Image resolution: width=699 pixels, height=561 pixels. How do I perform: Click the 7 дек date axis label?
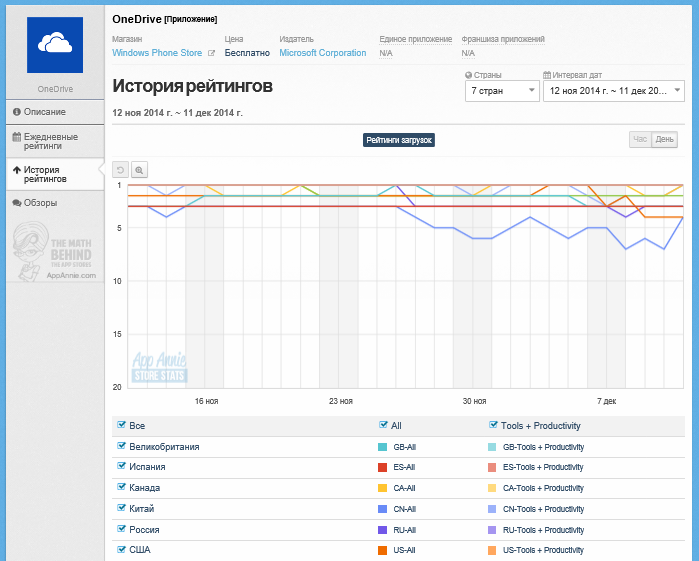point(607,401)
